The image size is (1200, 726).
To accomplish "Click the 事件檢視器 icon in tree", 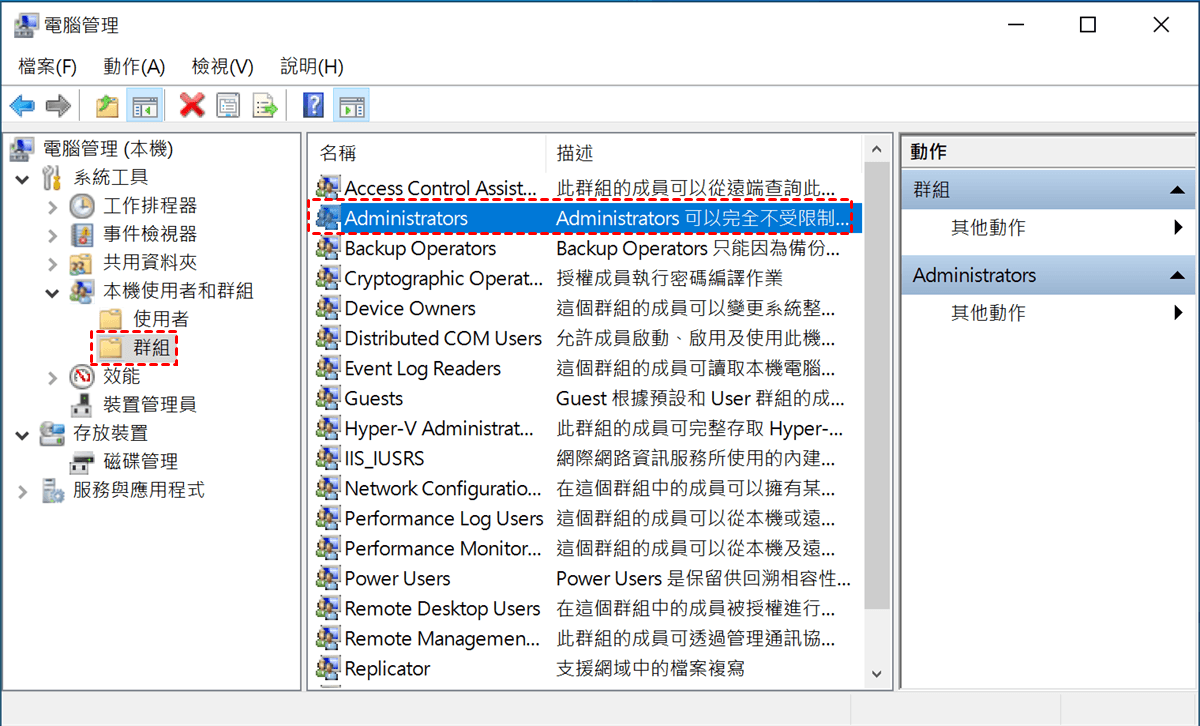I will point(82,235).
